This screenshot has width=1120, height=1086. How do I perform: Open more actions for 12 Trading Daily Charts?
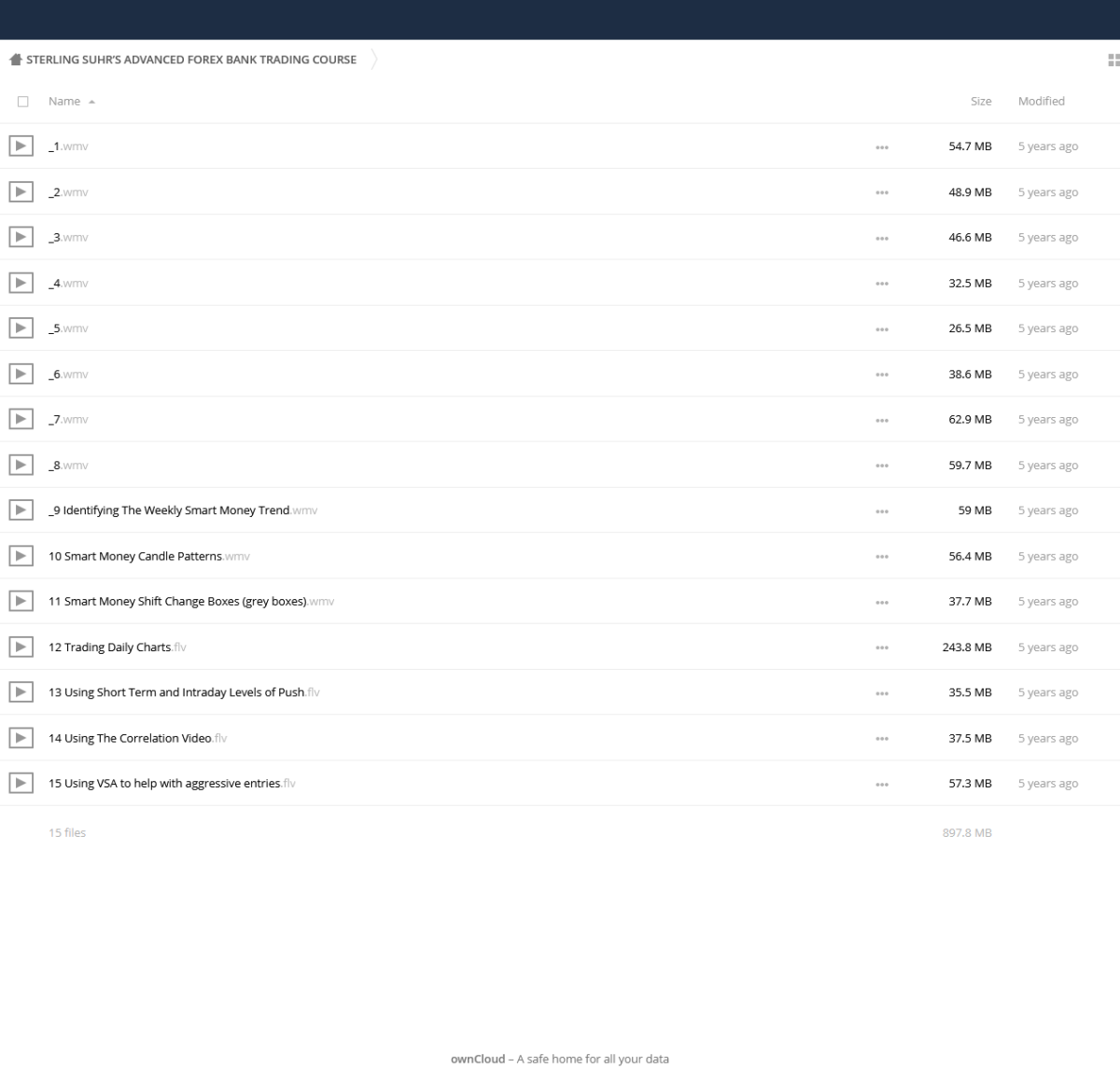[882, 647]
